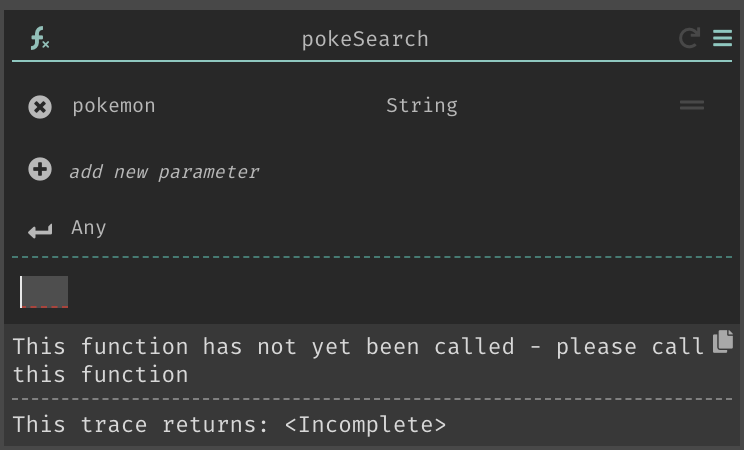744x450 pixels.
Task: Open the hamburger menu for pokeSearch
Action: 722,38
